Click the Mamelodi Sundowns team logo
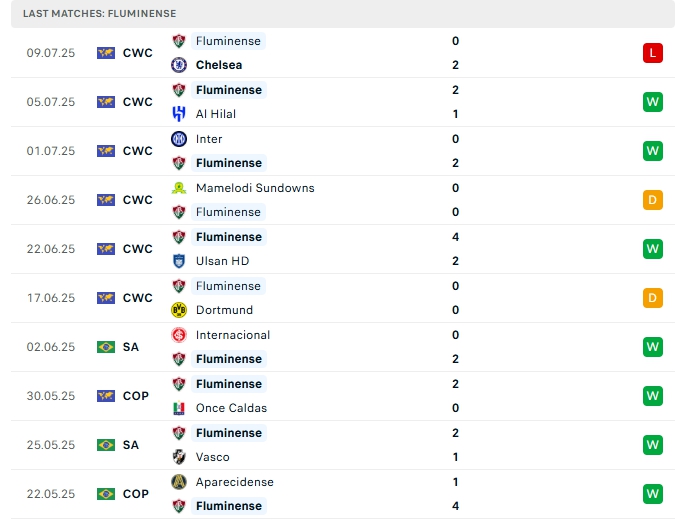The image size is (684, 522). click(179, 188)
